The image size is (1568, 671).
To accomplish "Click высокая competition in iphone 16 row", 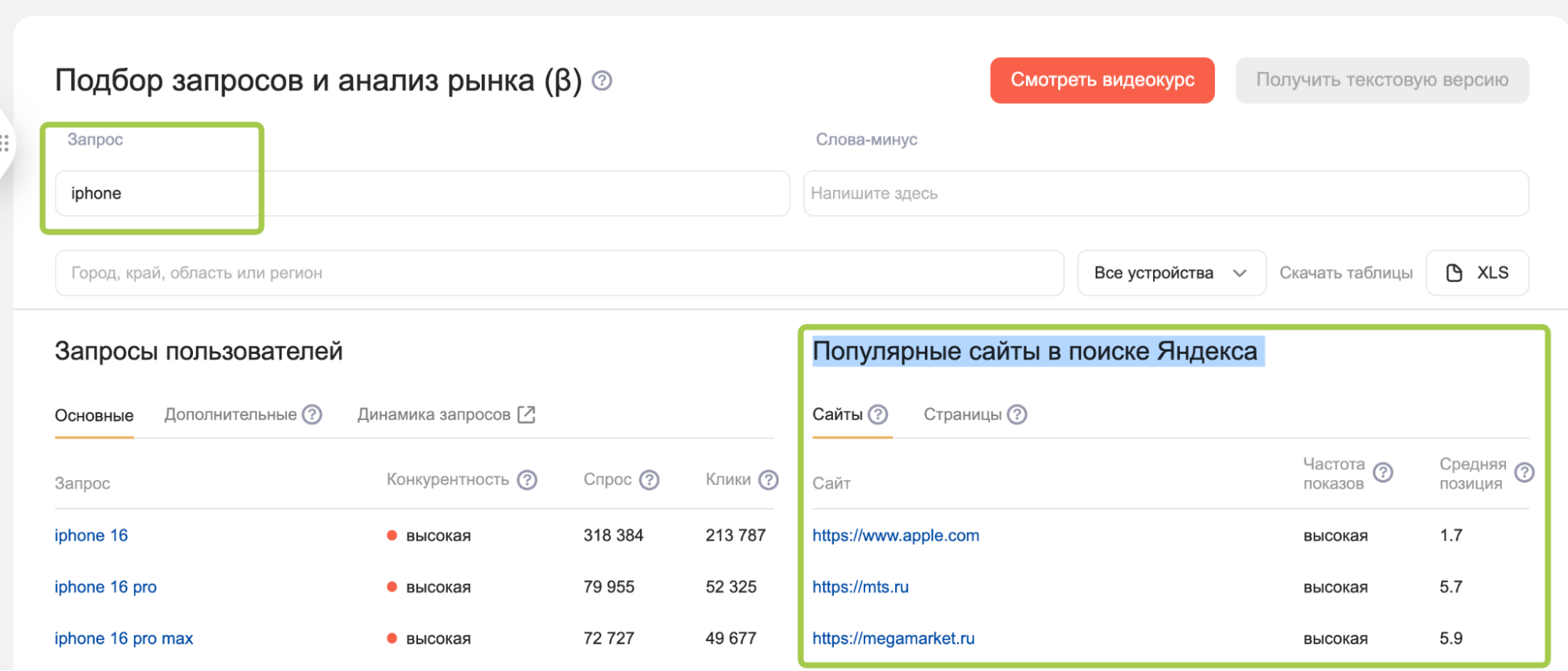I will [x=438, y=536].
